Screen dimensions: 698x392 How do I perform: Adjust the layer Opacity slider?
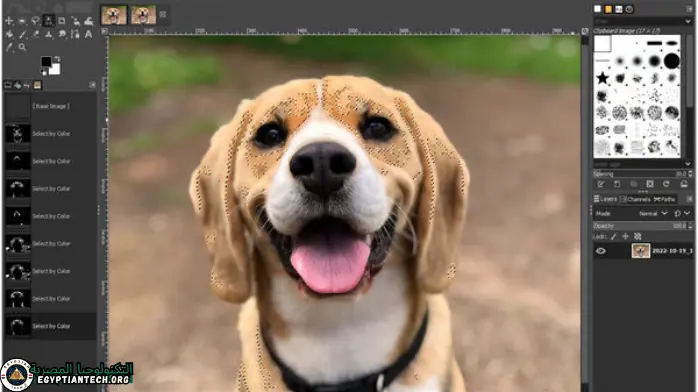641,226
